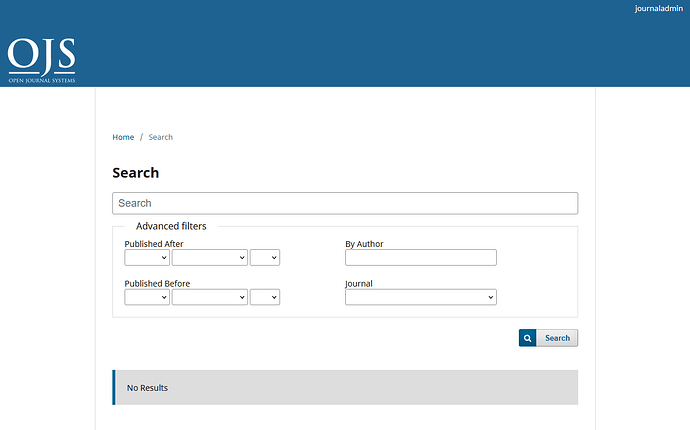Click the No Results notice bar
Screen dimensions: 690x430
pos(345,387)
